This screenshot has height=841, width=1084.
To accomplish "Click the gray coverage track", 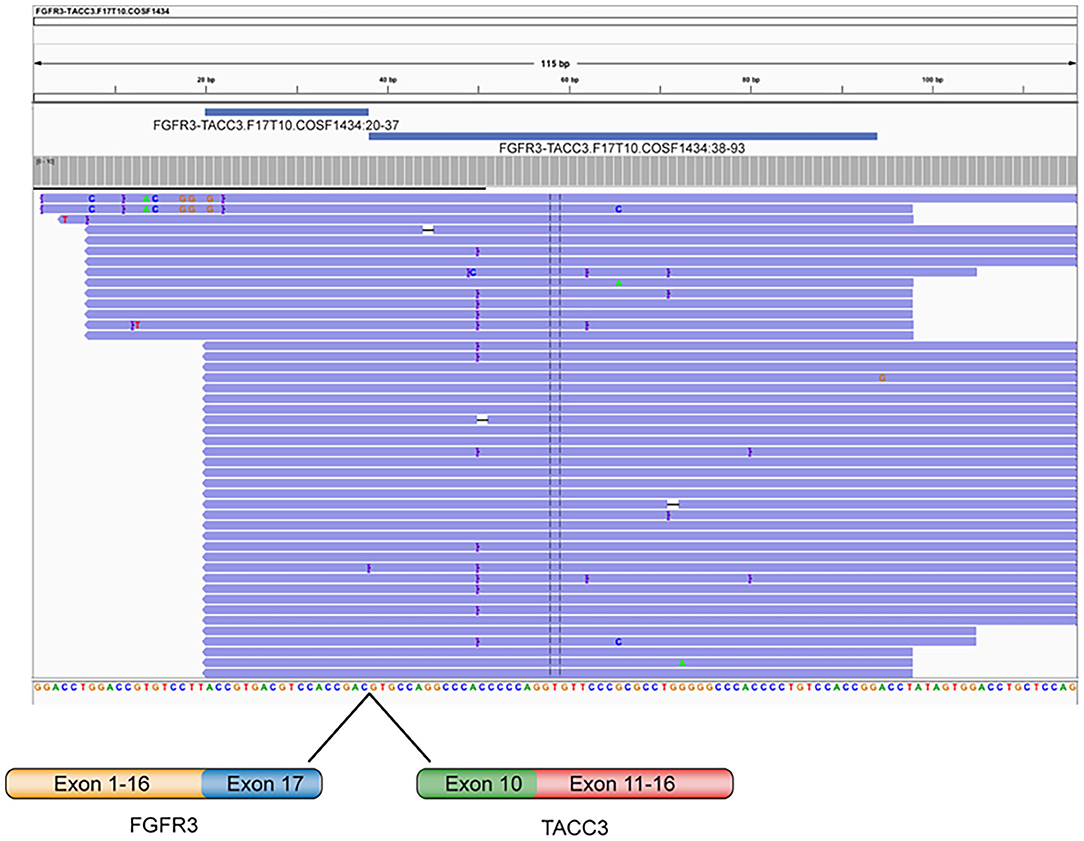I will coord(555,171).
